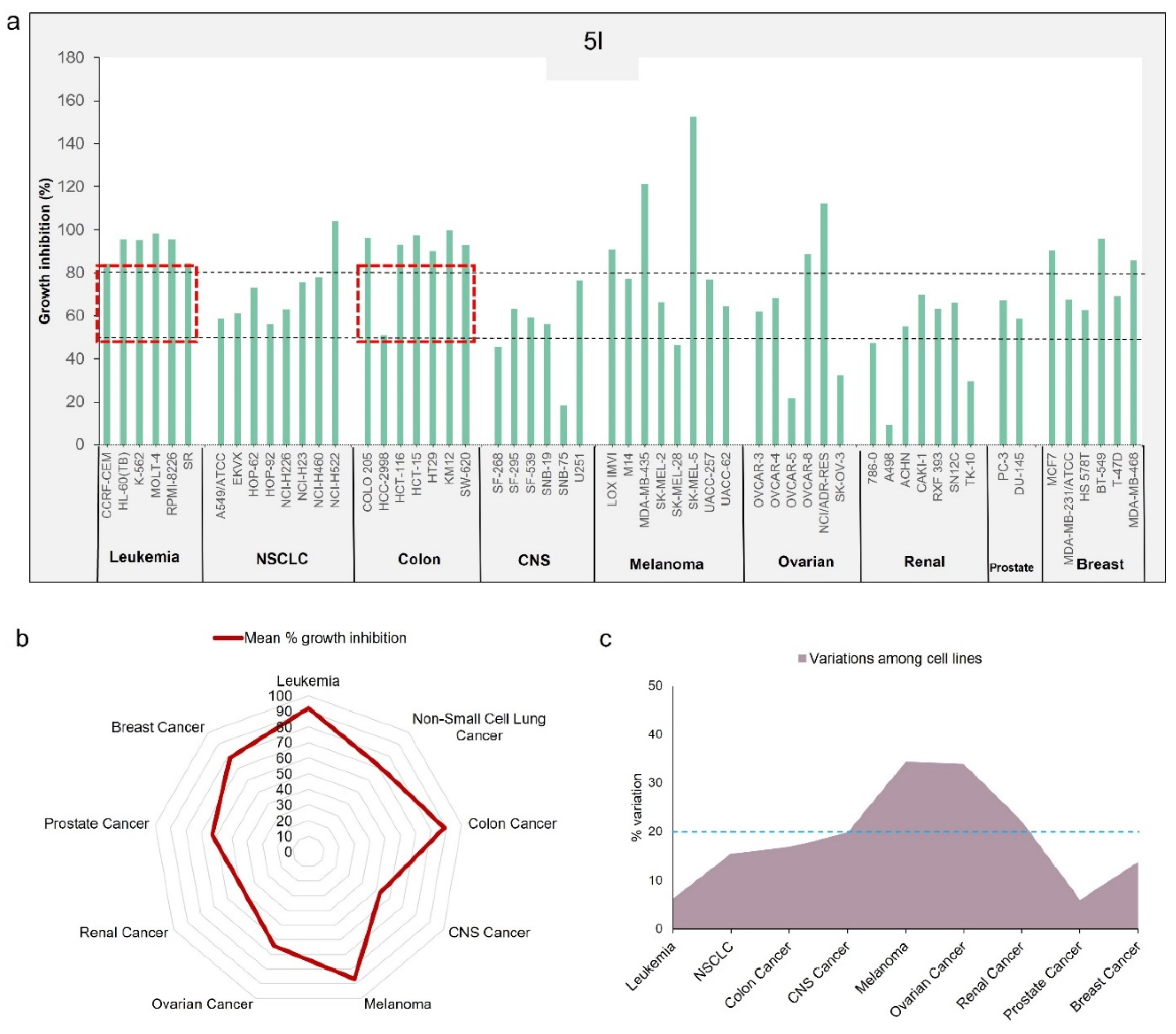The image size is (1176, 1034).
Task: Select the Melanoma group label in bar chart
Action: pos(666,564)
